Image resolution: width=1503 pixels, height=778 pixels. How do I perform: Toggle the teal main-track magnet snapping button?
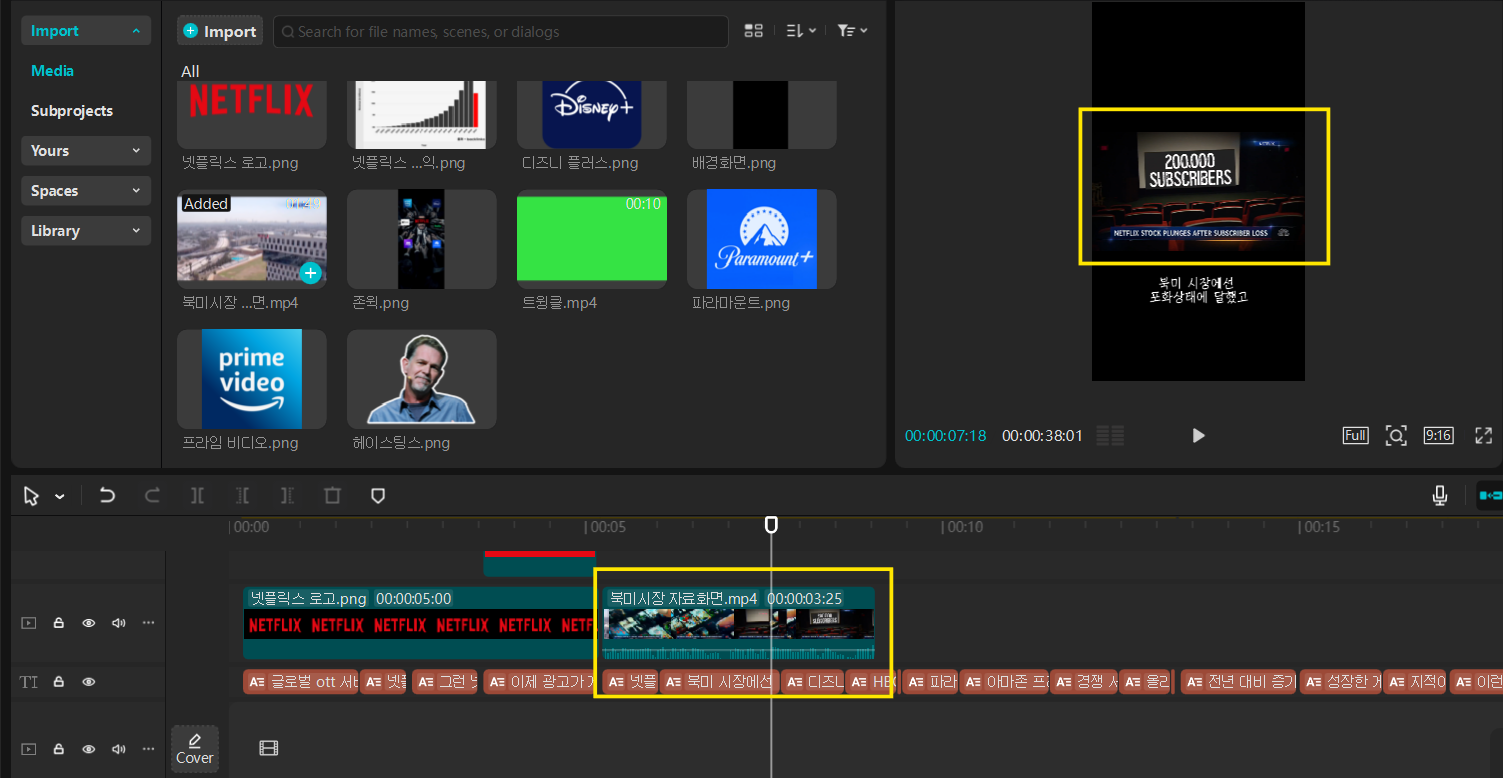(1490, 495)
